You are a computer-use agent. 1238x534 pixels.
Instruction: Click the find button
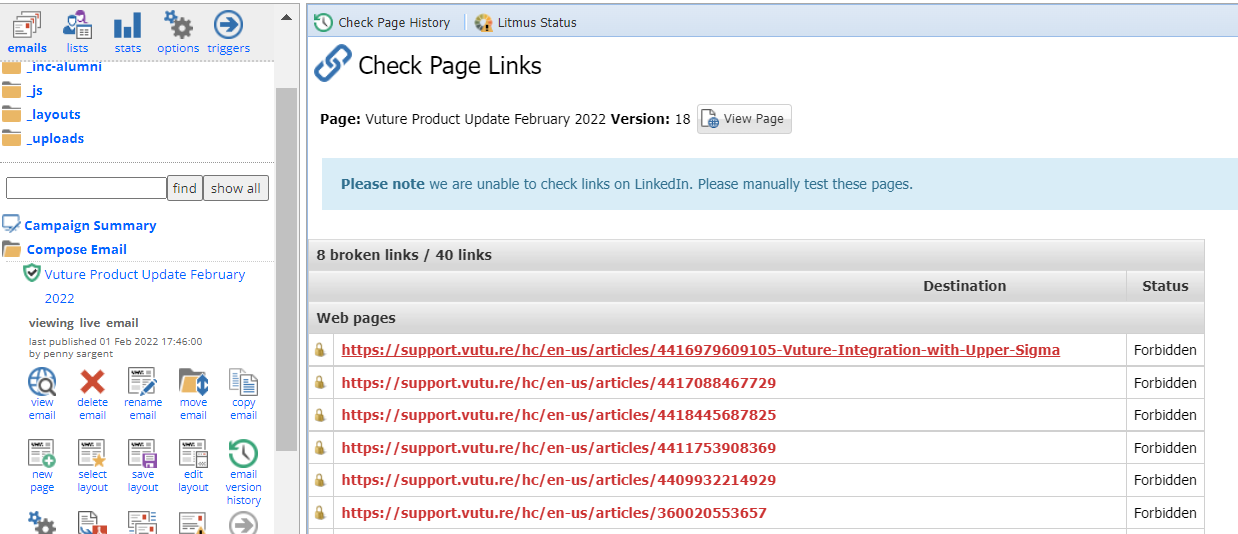(x=185, y=188)
